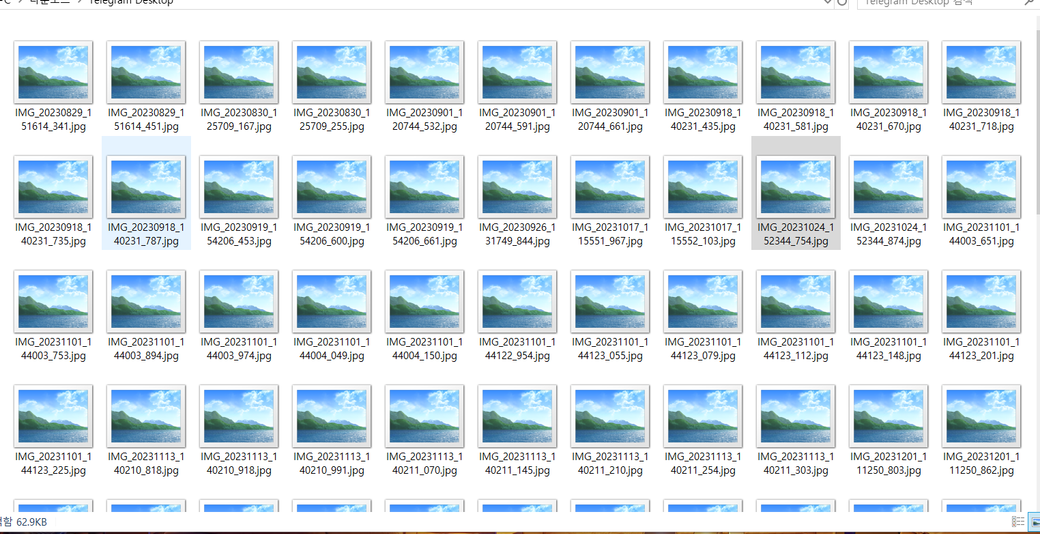This screenshot has width=1040, height=534.
Task: Select file IMG_20231017_115552_103.jpg
Action: [x=703, y=187]
